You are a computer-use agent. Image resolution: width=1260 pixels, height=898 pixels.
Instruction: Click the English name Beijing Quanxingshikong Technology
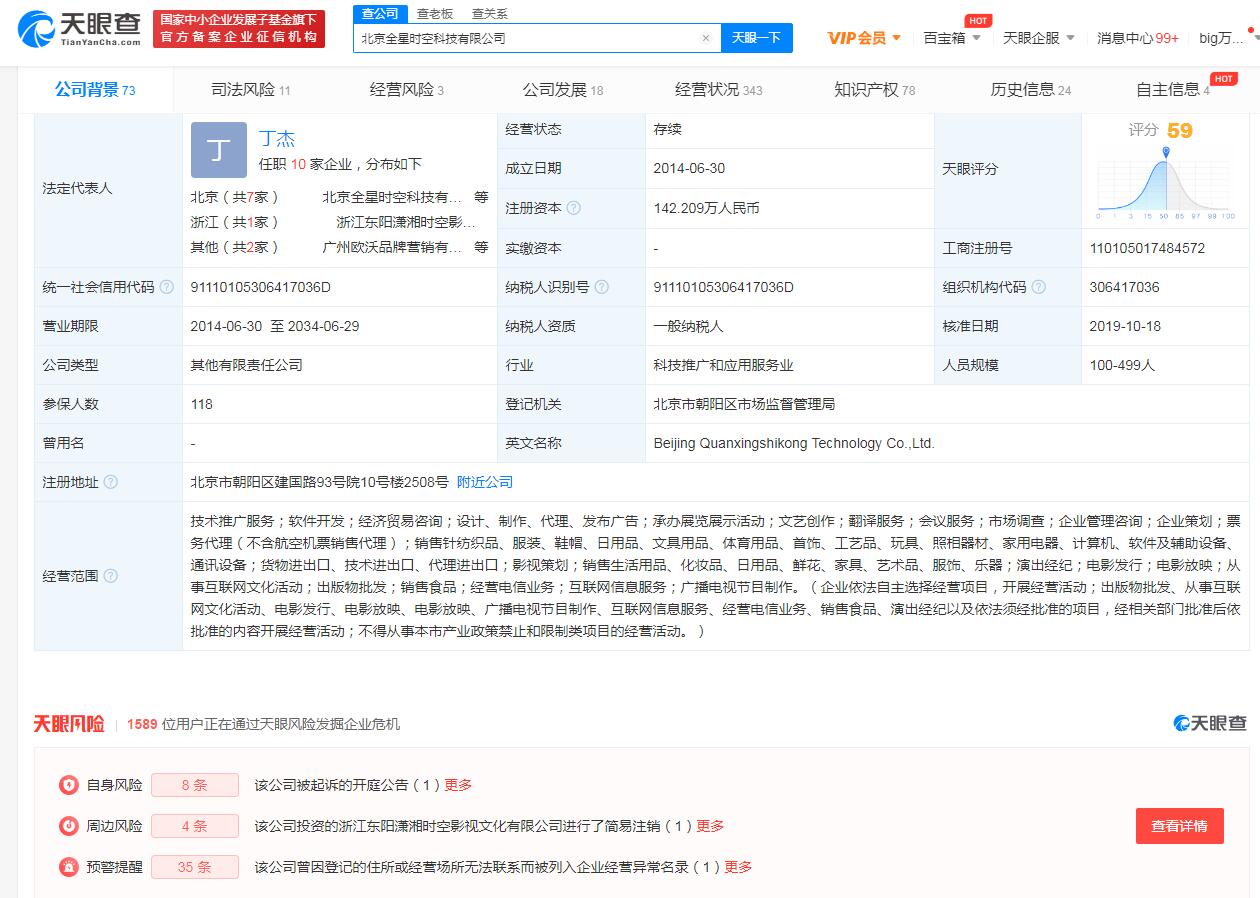coord(793,443)
